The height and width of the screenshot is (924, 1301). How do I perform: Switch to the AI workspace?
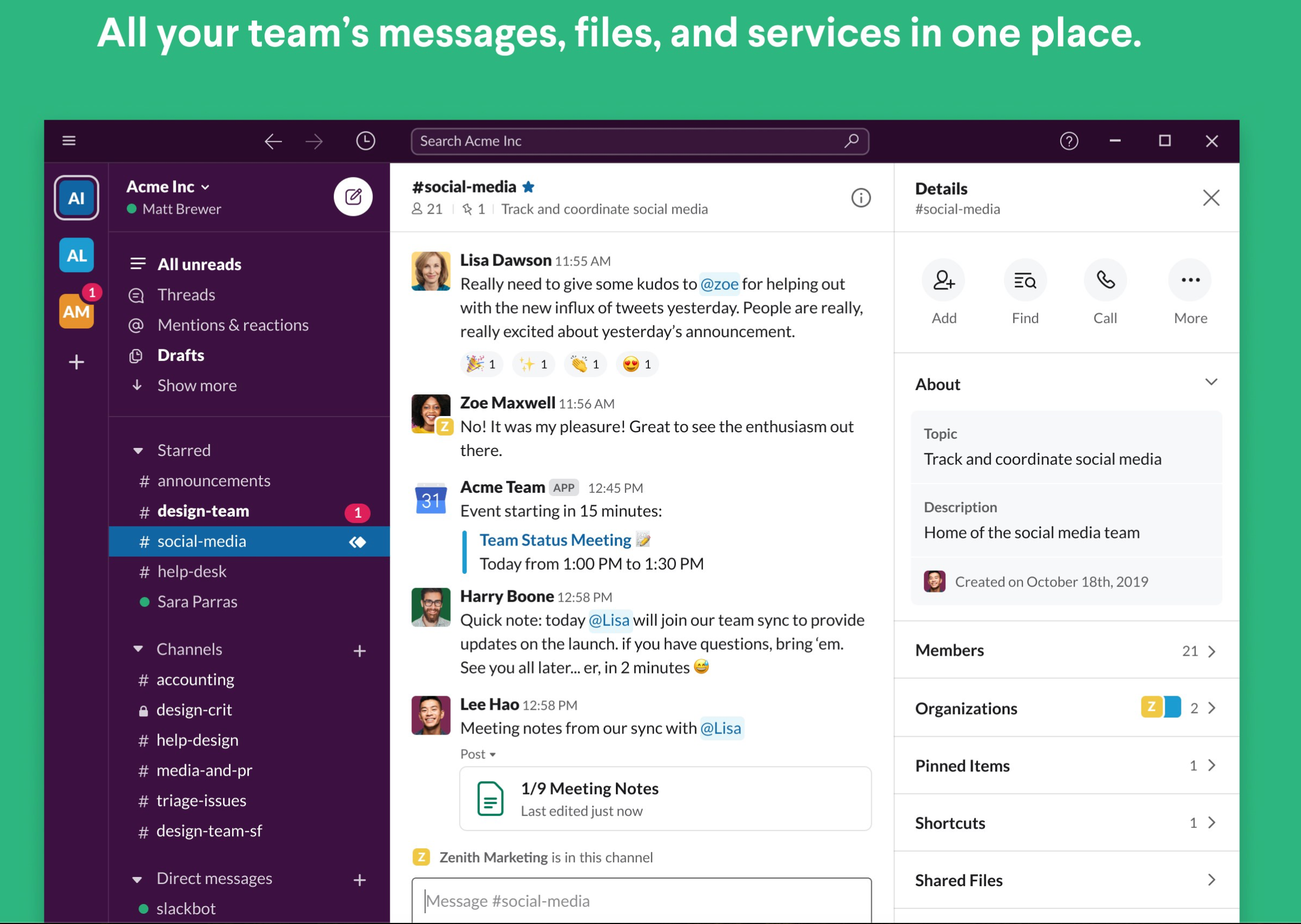pyautogui.click(x=76, y=198)
